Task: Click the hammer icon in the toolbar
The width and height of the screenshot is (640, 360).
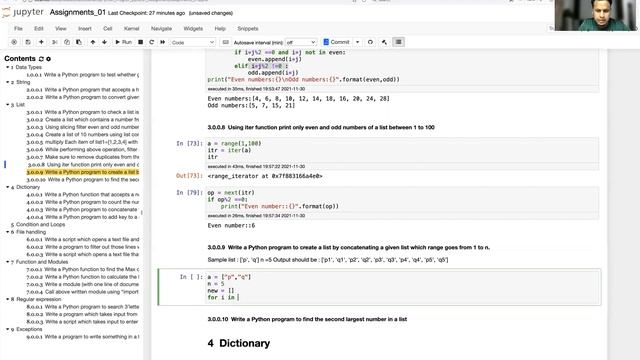Action: point(384,42)
